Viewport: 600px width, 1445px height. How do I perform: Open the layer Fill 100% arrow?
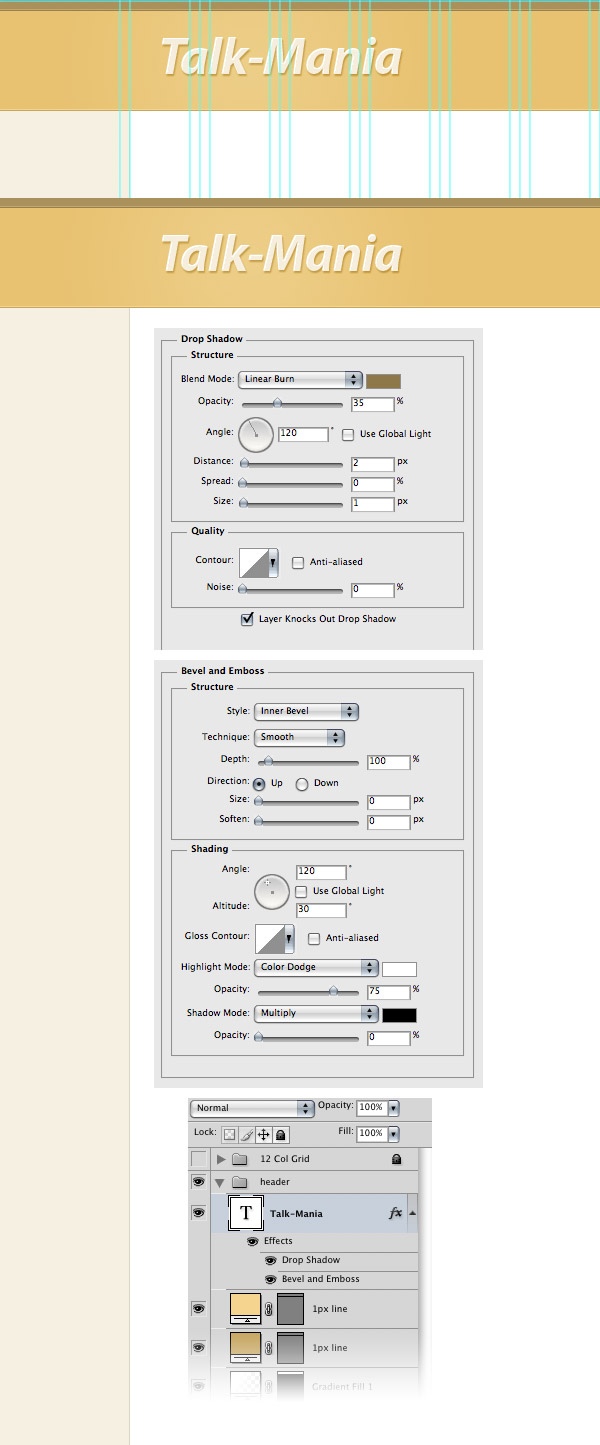393,1134
